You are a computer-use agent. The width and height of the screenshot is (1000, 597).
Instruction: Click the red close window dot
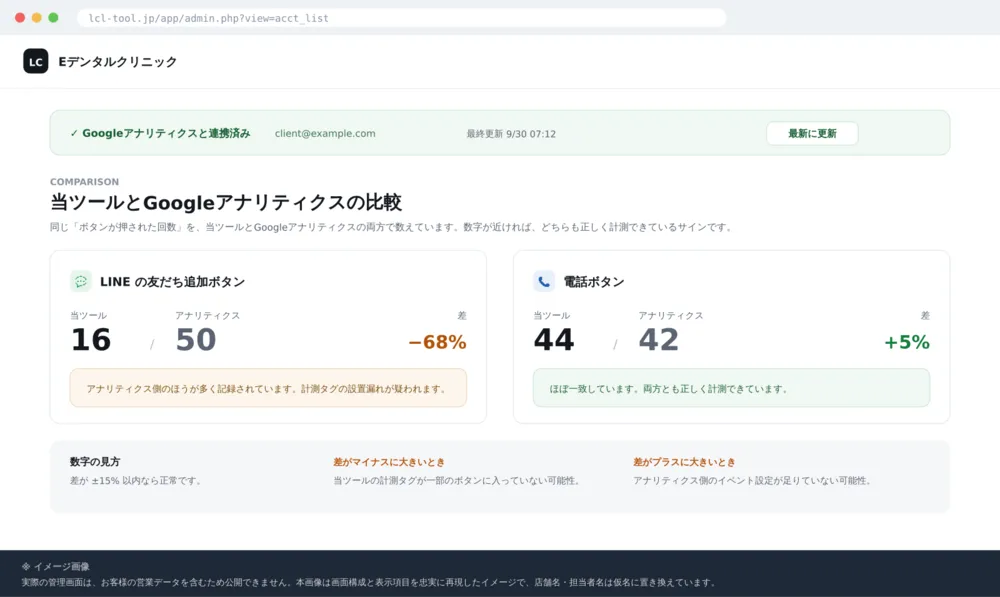pos(20,18)
